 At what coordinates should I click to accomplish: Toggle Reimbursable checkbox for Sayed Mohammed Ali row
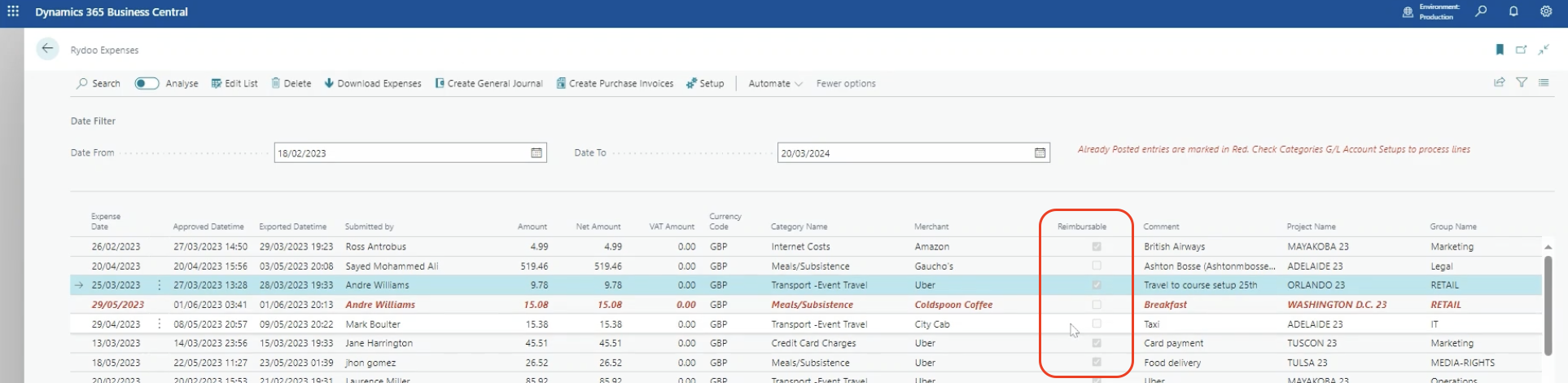tap(1097, 266)
